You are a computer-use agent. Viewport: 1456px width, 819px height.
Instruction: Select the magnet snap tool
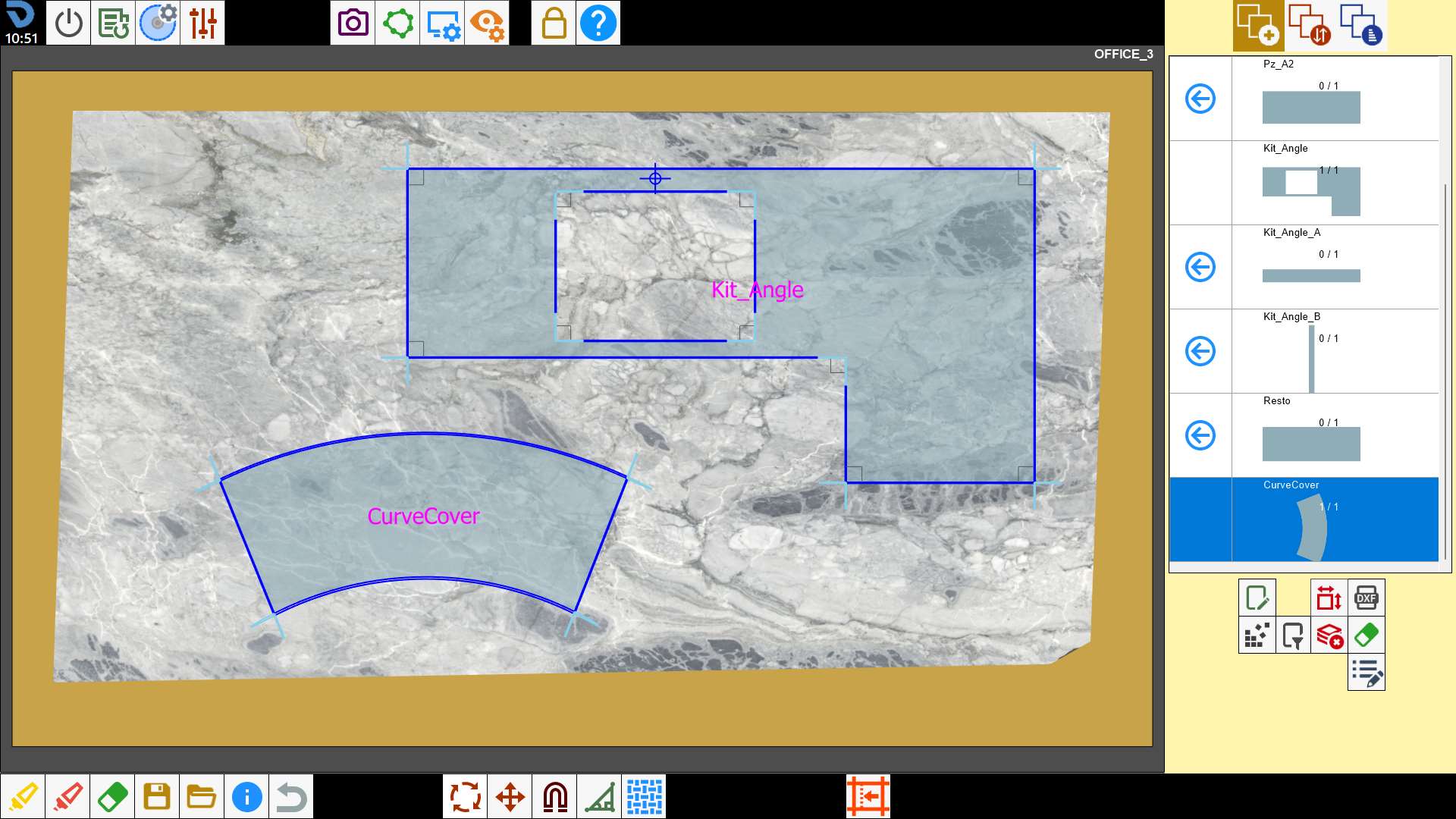555,797
